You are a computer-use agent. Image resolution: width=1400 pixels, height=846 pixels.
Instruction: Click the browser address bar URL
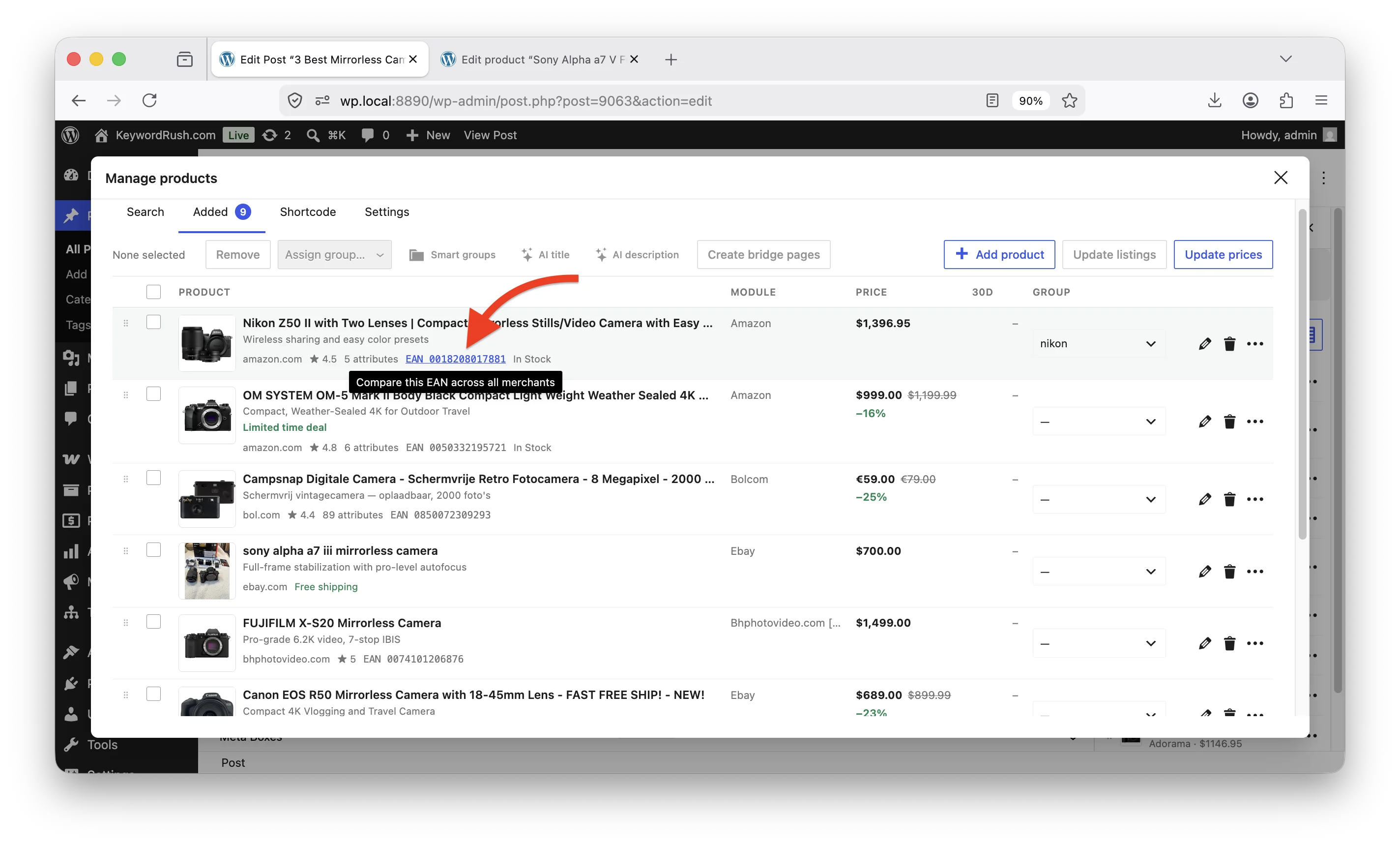[525, 101]
